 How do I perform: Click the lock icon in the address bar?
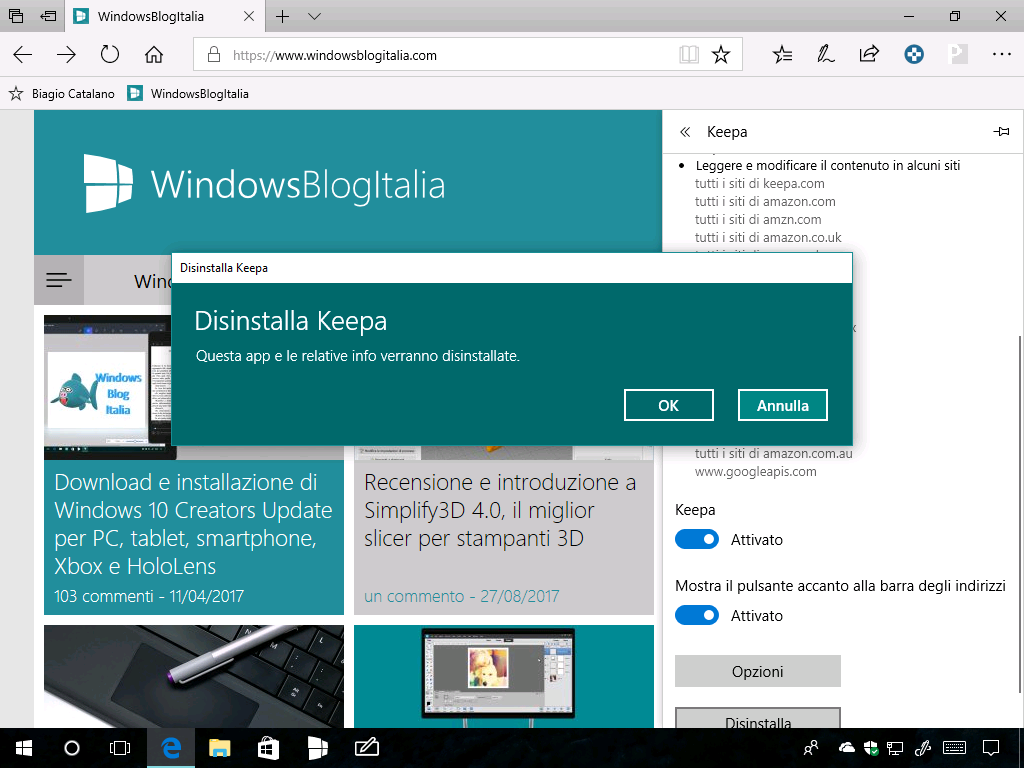(x=213, y=55)
